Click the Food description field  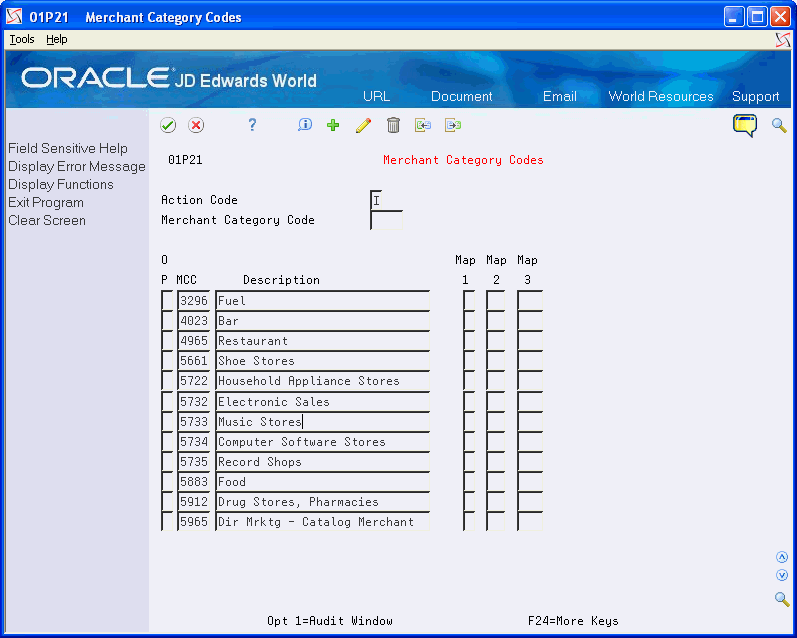(323, 482)
